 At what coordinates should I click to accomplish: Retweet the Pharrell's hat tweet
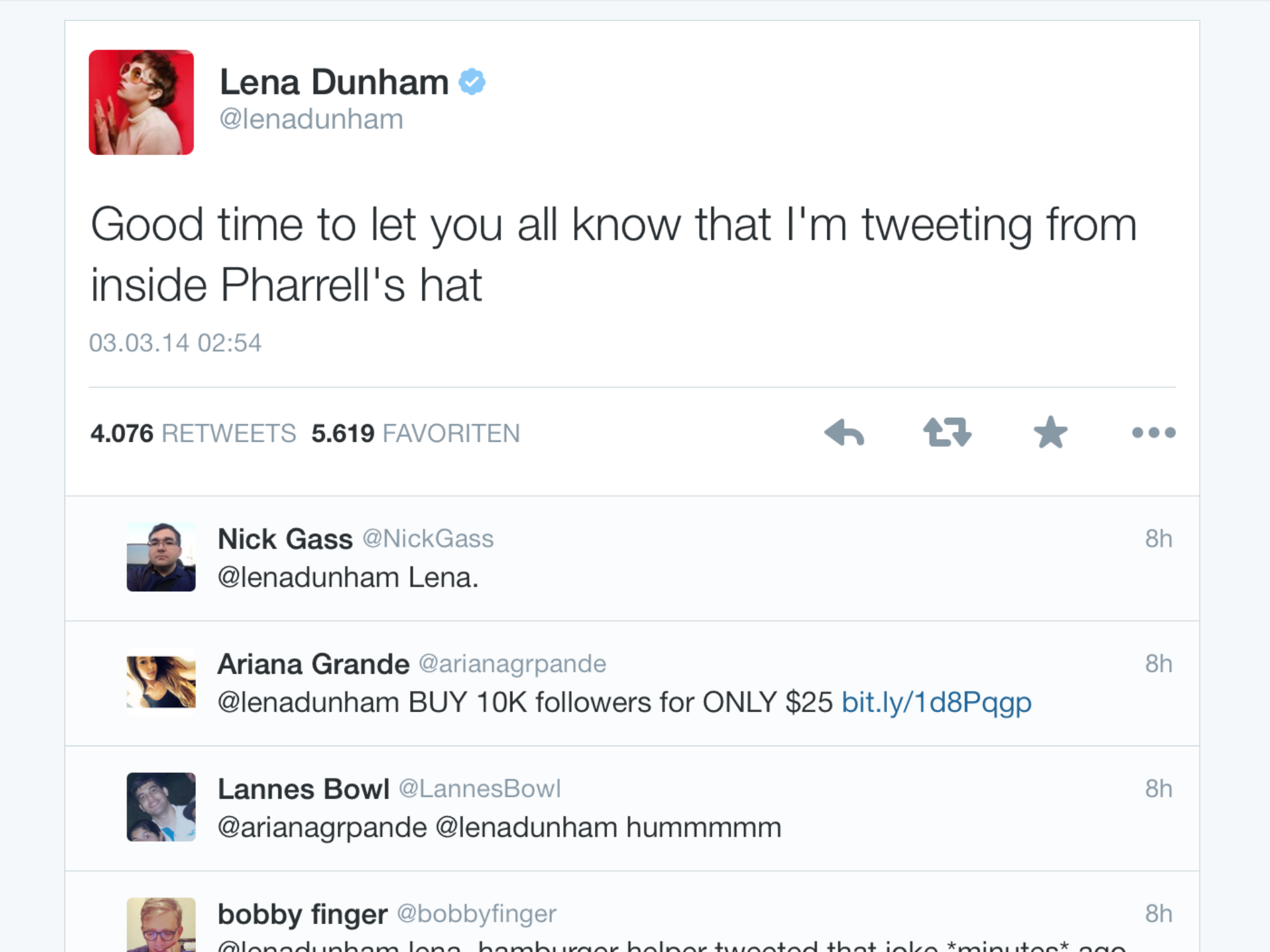point(946,433)
